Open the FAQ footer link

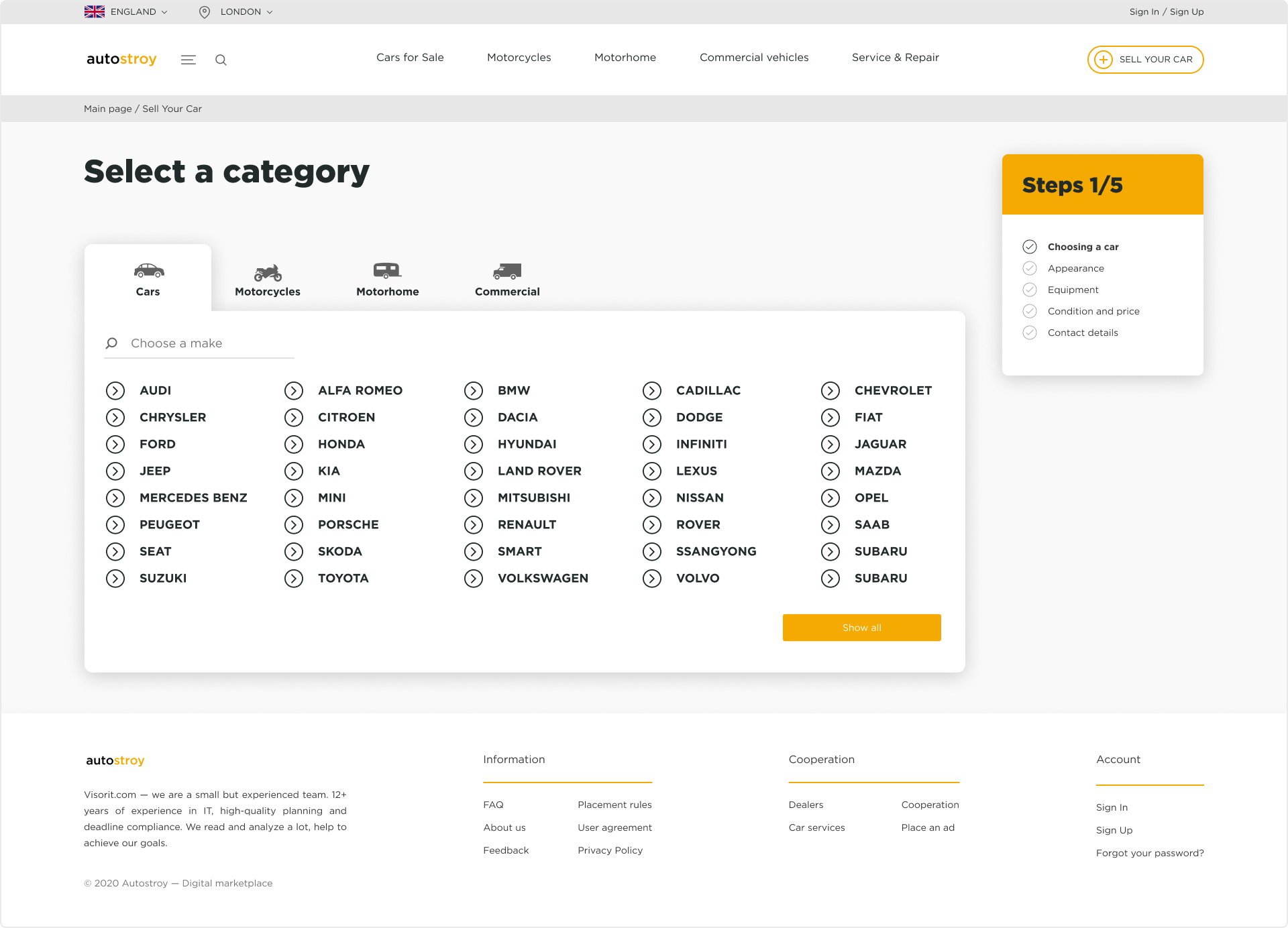coord(493,805)
